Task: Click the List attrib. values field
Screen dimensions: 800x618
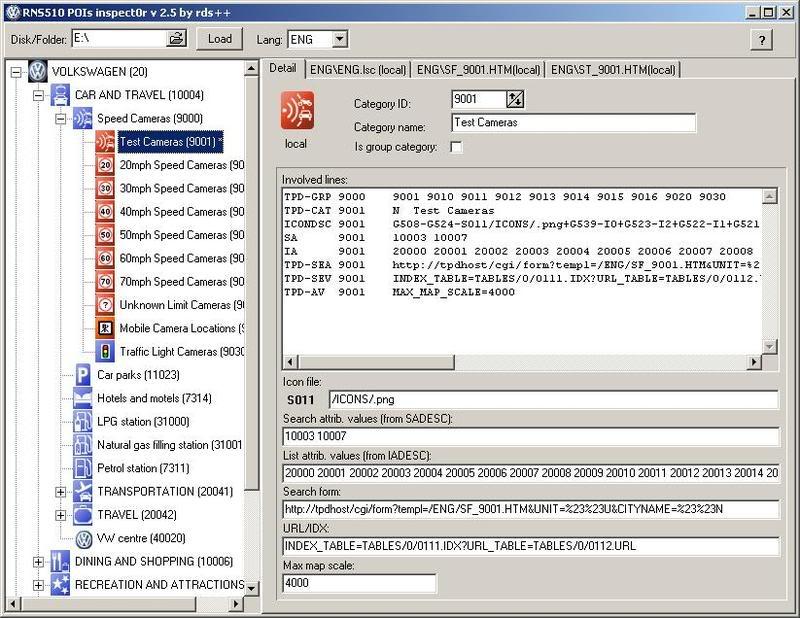Action: 531,473
